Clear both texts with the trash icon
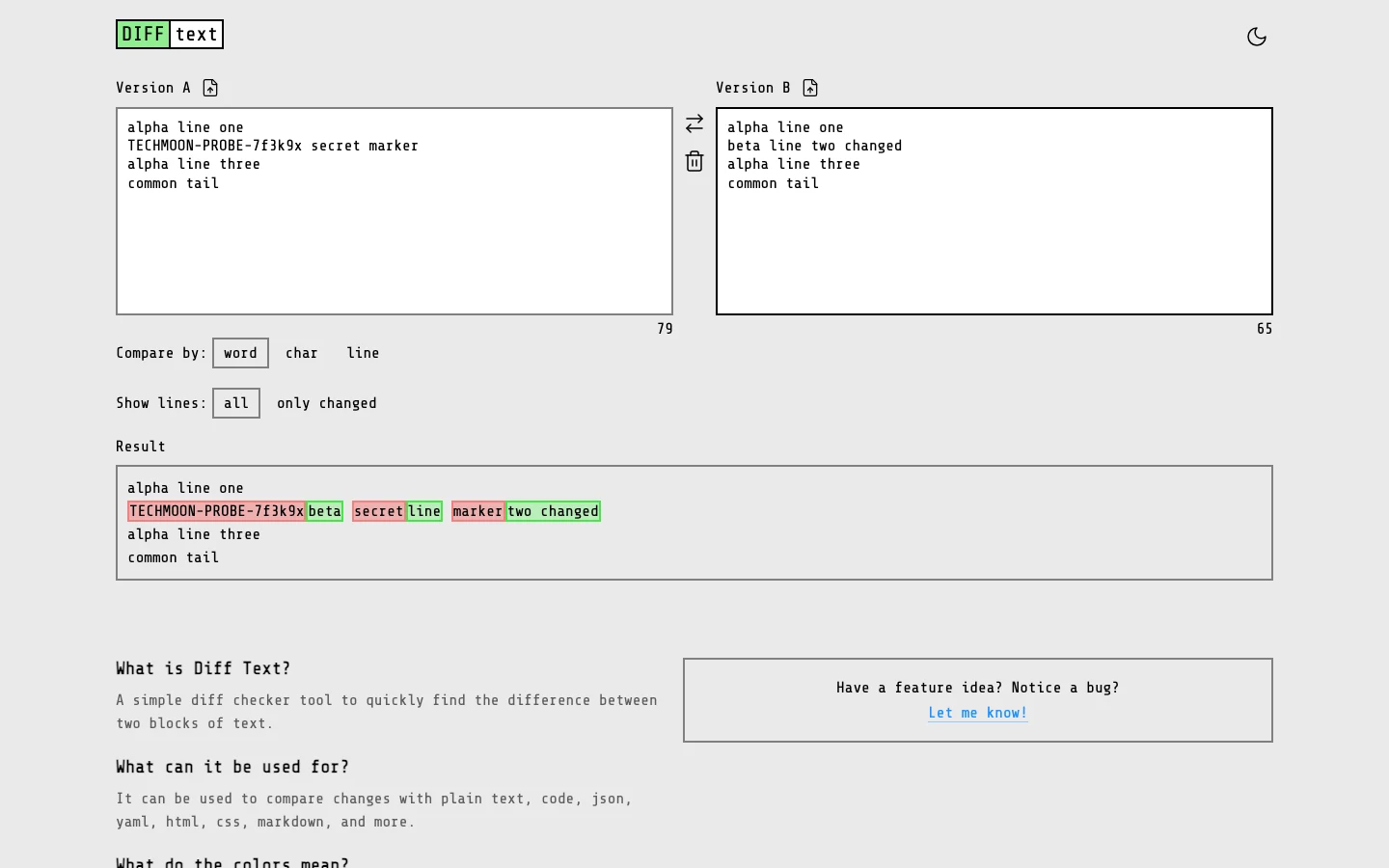Image resolution: width=1389 pixels, height=868 pixels. (694, 161)
